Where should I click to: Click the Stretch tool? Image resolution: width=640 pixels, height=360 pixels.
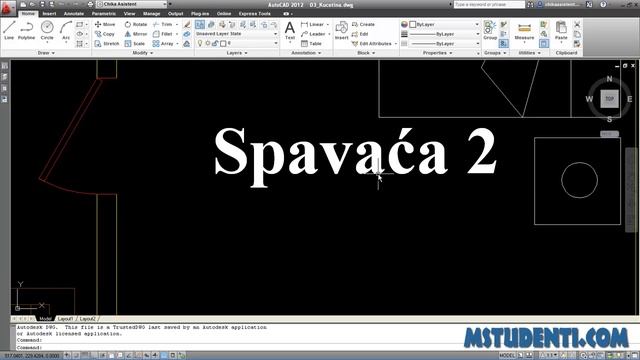tap(107, 43)
